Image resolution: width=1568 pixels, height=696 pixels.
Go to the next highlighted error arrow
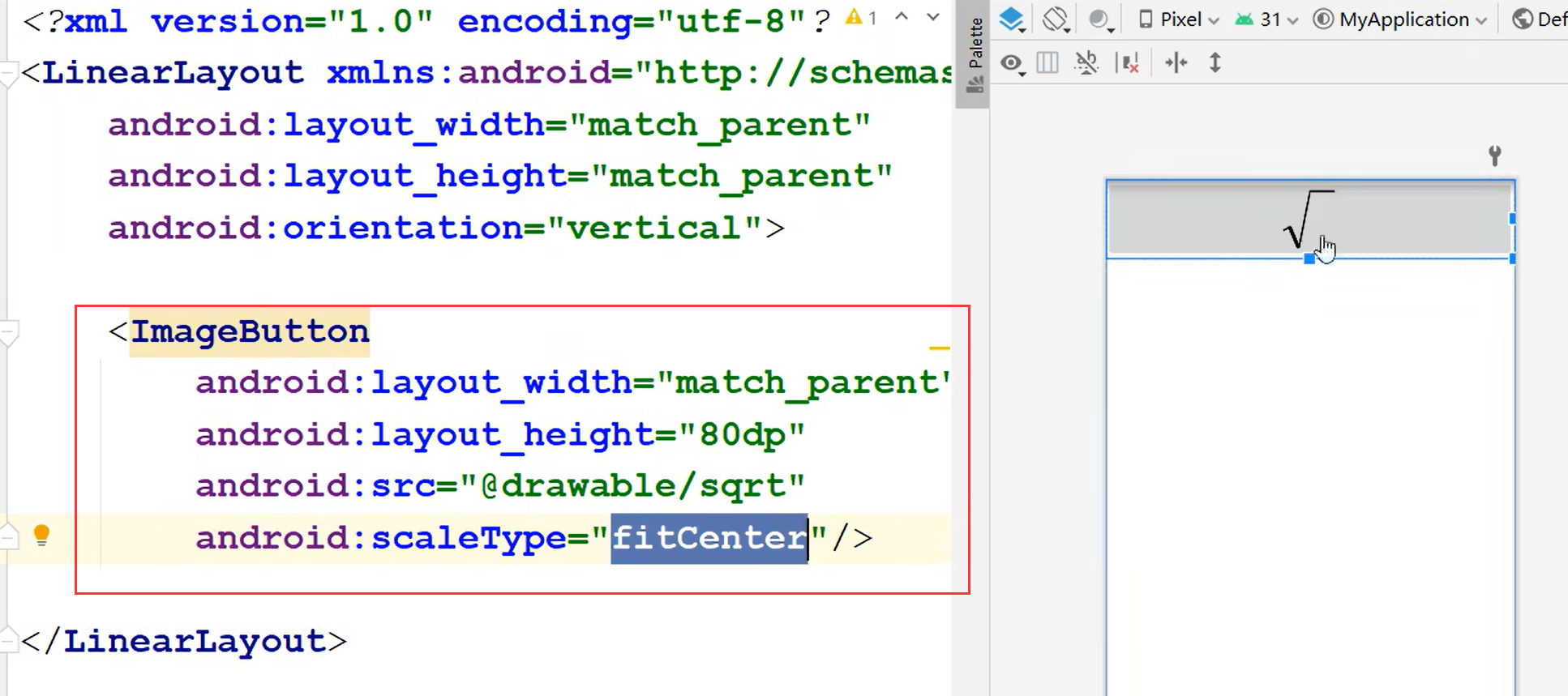(933, 16)
